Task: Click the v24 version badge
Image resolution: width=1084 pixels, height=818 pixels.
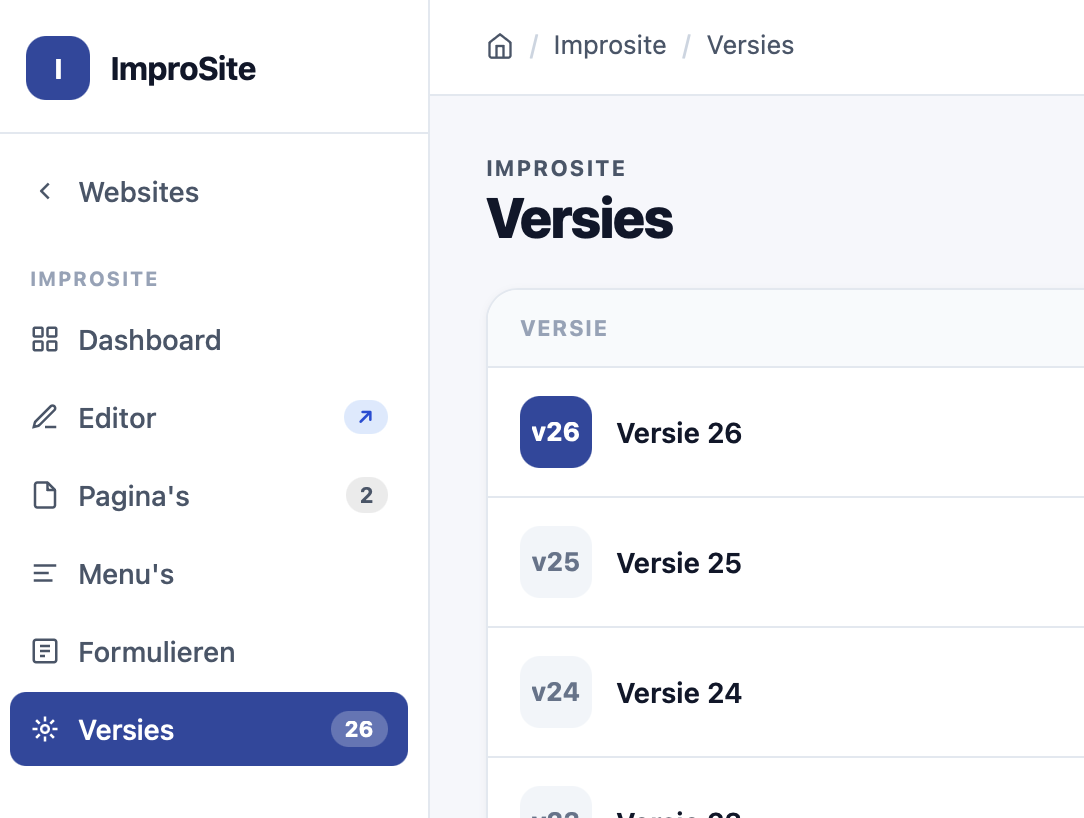Action: 556,692
